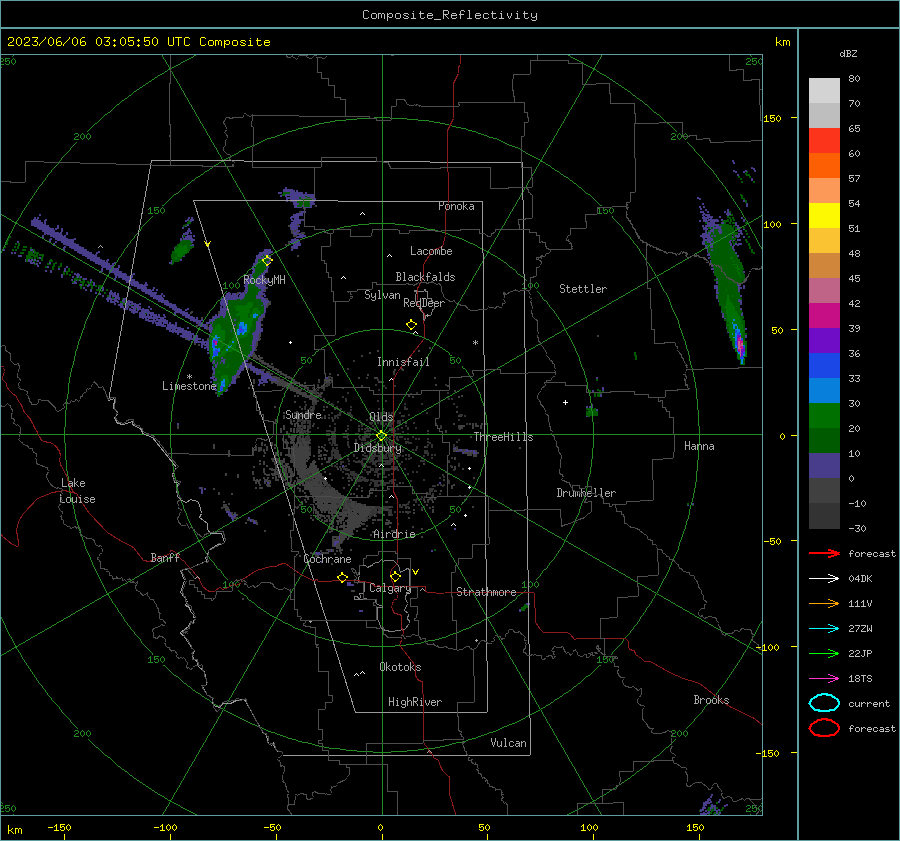Click the small green echo west of RockyMH
Screen dimensions: 900x841
point(183,250)
